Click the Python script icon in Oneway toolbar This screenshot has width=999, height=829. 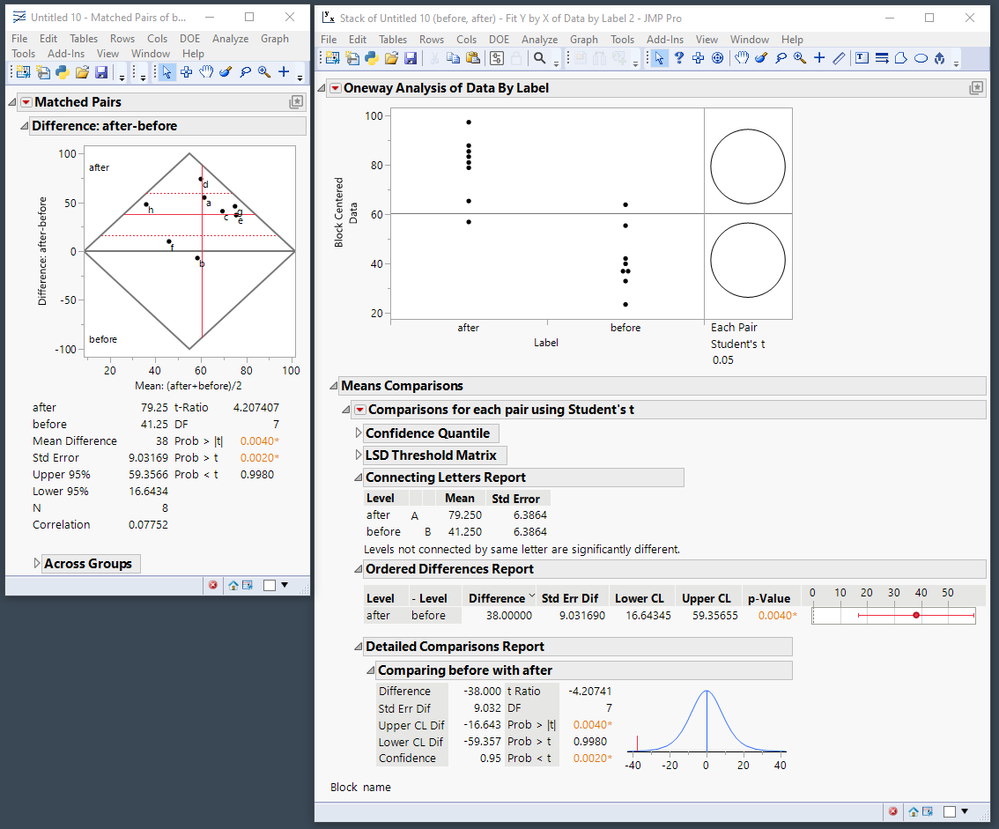click(371, 58)
